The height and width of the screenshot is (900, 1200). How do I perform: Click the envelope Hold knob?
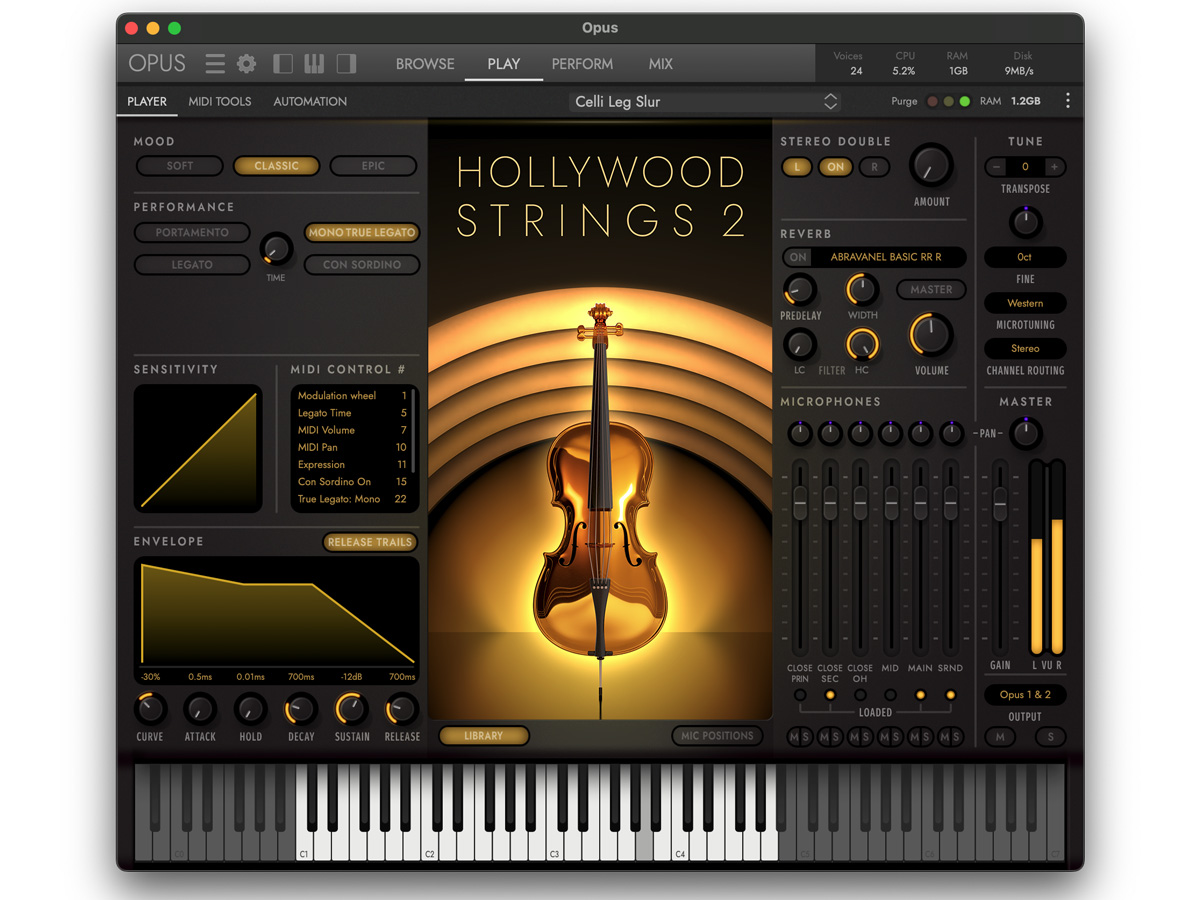click(x=250, y=710)
